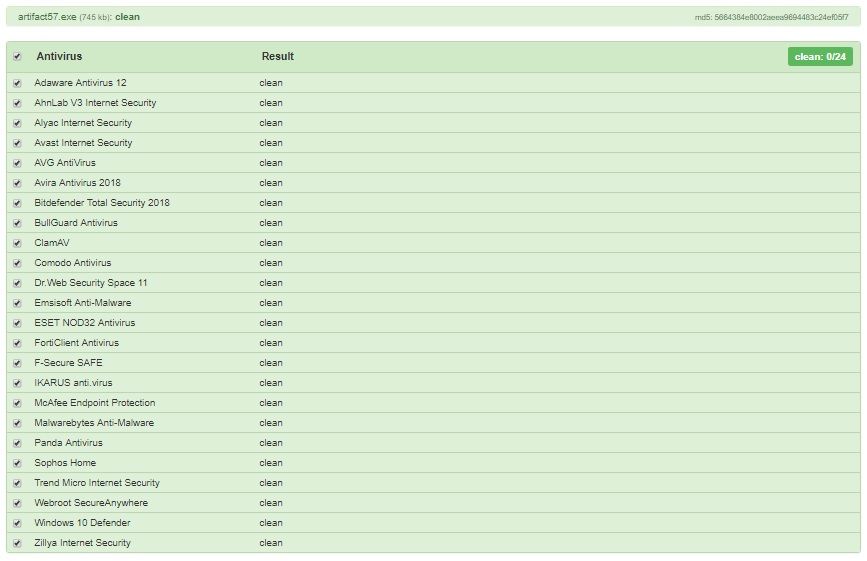The width and height of the screenshot is (867, 561).
Task: Select the Webroot SecureAnywhere label
Action: (91, 503)
